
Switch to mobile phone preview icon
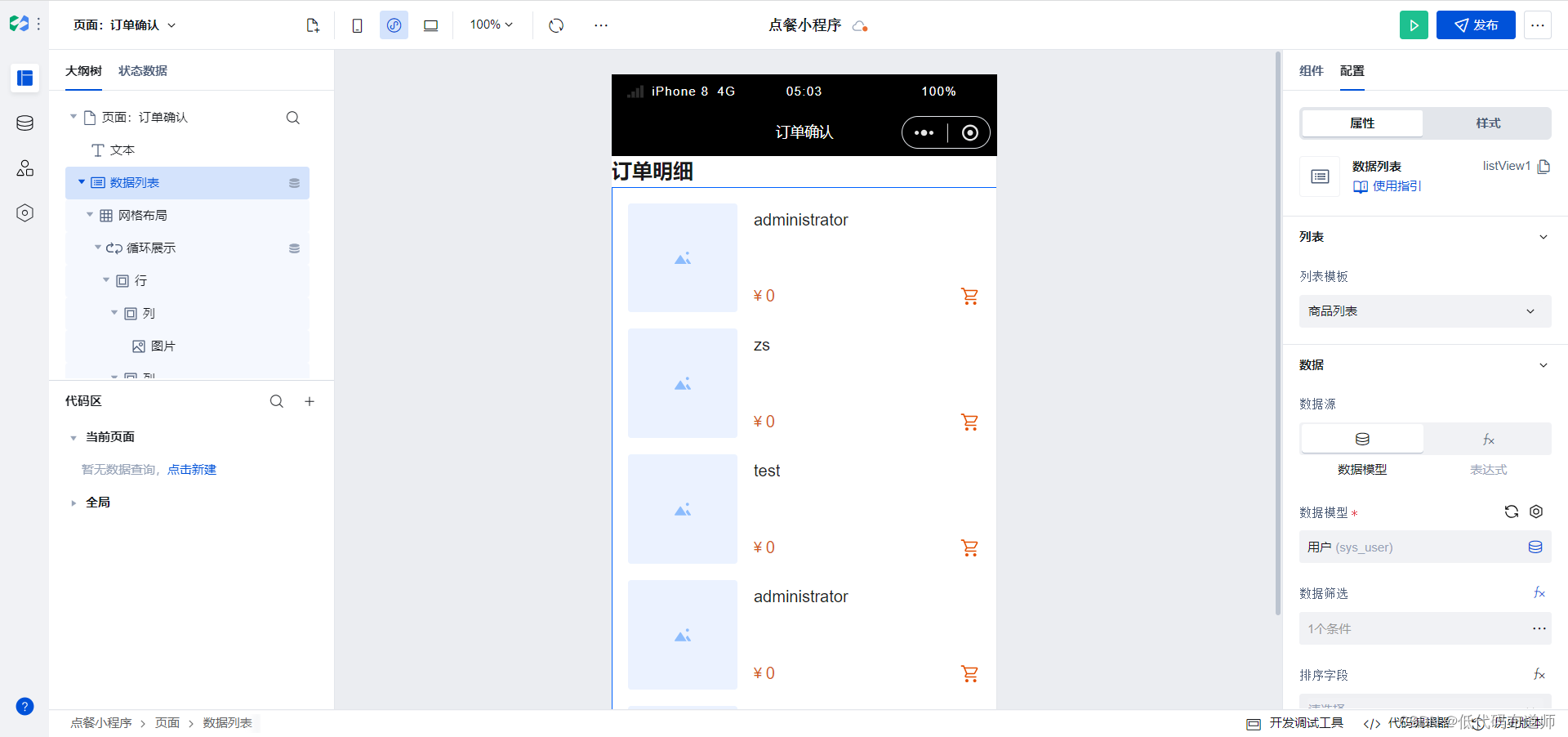[x=357, y=25]
